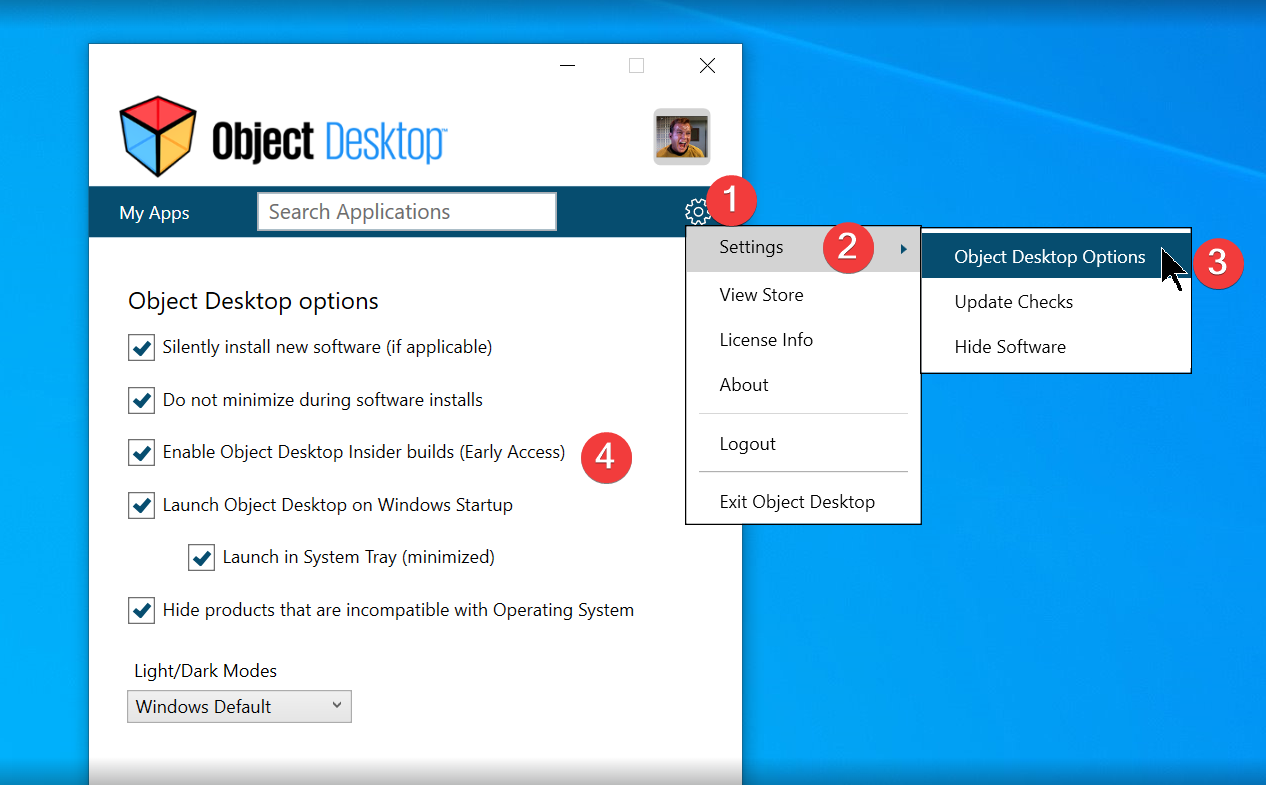Maximize the Object Desktop window
The height and width of the screenshot is (785, 1266).
[x=636, y=66]
